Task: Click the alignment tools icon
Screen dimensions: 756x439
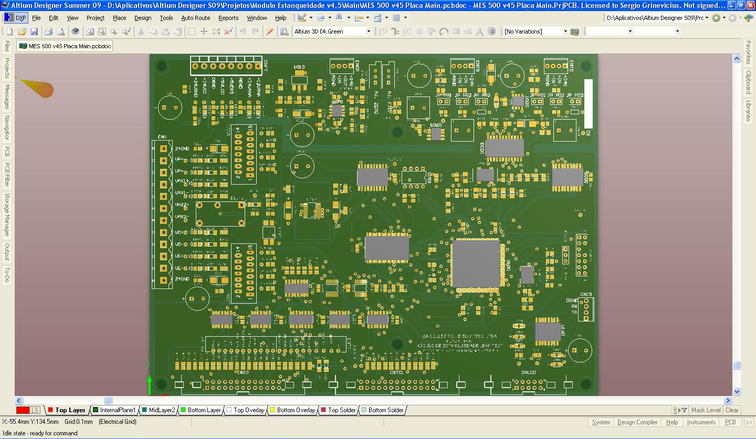Action: 321,18
